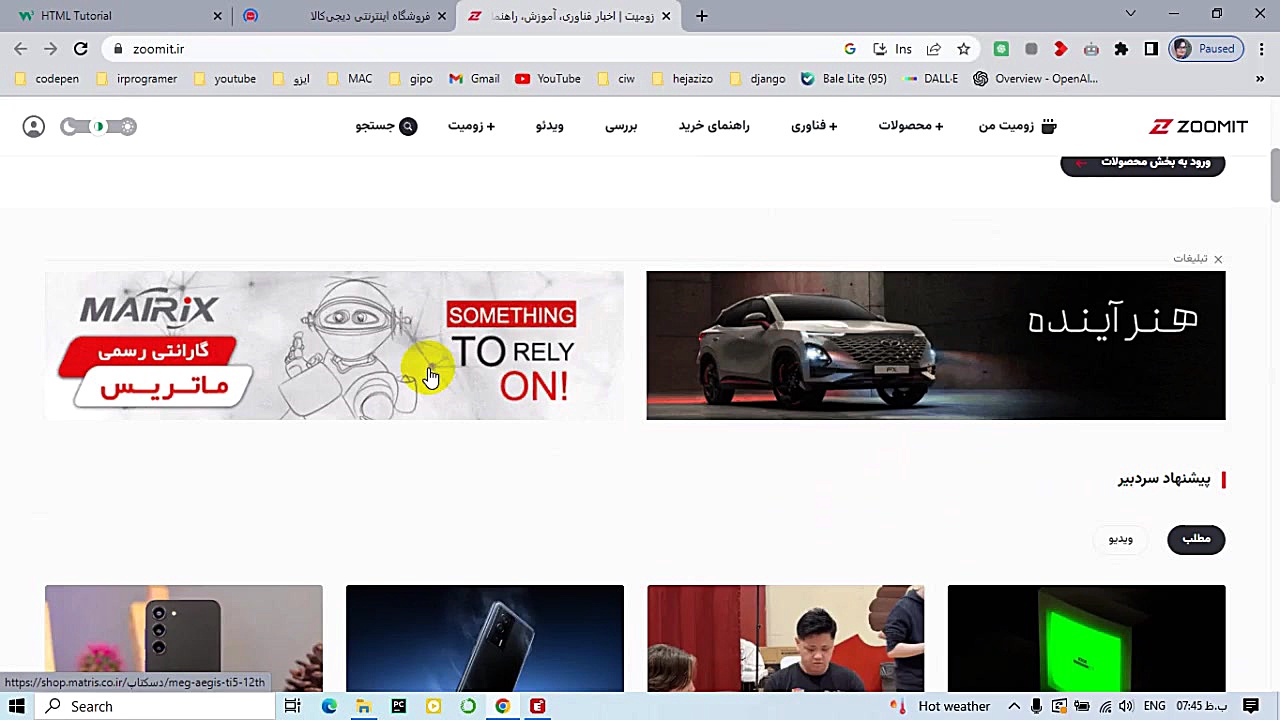Expand the زومیت menu
Viewport: 1280px width, 720px height.
click(x=471, y=126)
